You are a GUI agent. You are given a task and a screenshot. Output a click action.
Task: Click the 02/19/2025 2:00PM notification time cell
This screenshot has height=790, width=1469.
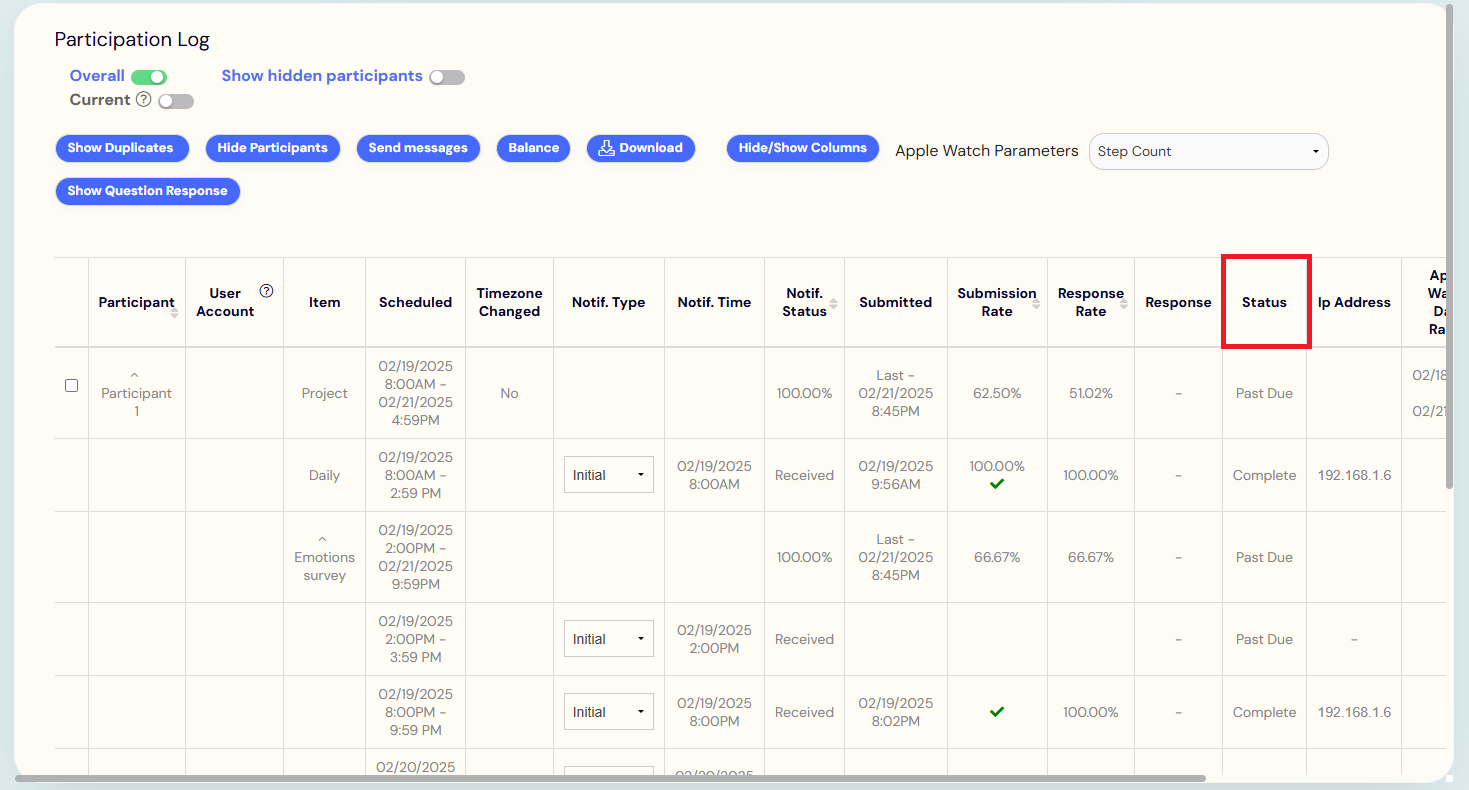[x=714, y=639]
